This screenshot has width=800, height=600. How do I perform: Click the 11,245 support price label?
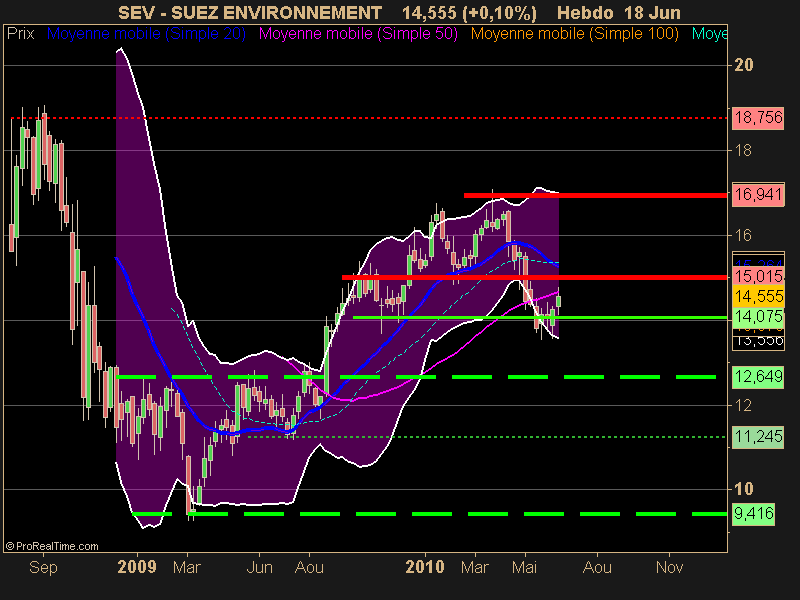coord(758,437)
